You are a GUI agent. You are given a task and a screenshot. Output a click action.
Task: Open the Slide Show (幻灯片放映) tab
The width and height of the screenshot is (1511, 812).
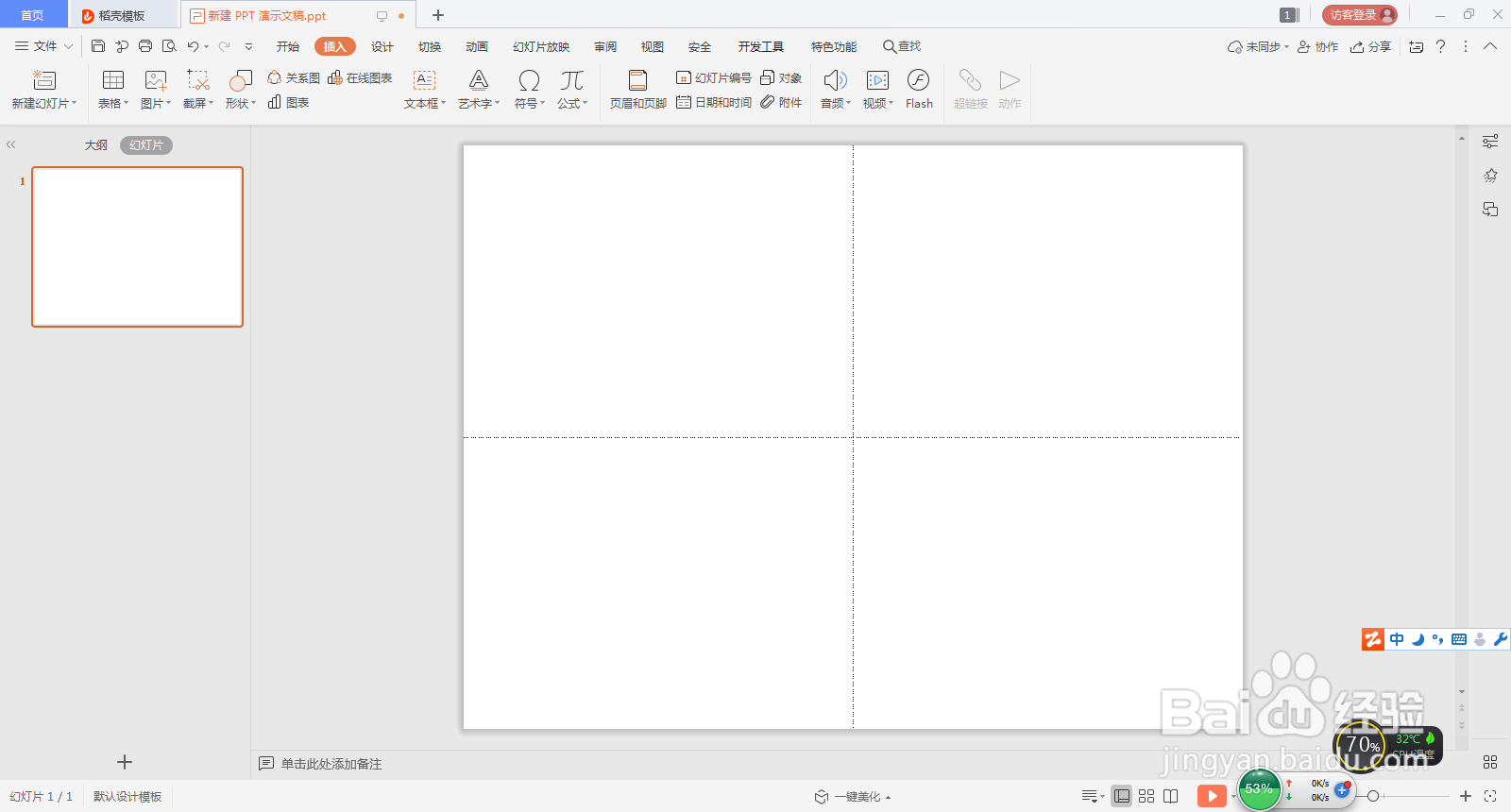pyautogui.click(x=541, y=46)
